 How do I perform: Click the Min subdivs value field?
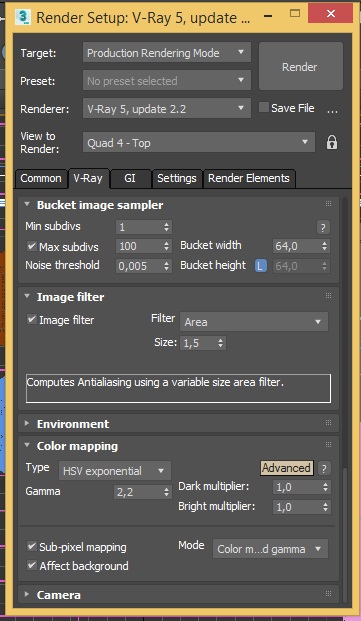point(139,227)
